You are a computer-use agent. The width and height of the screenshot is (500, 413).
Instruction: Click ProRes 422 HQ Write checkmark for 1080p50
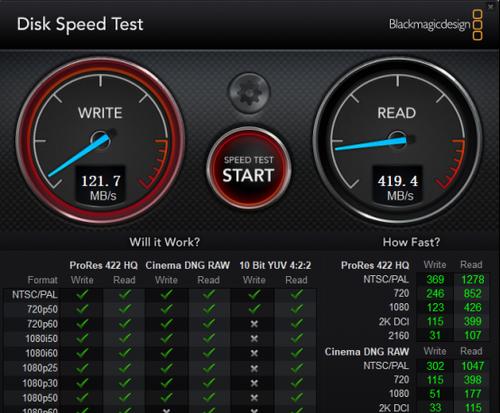[82, 398]
